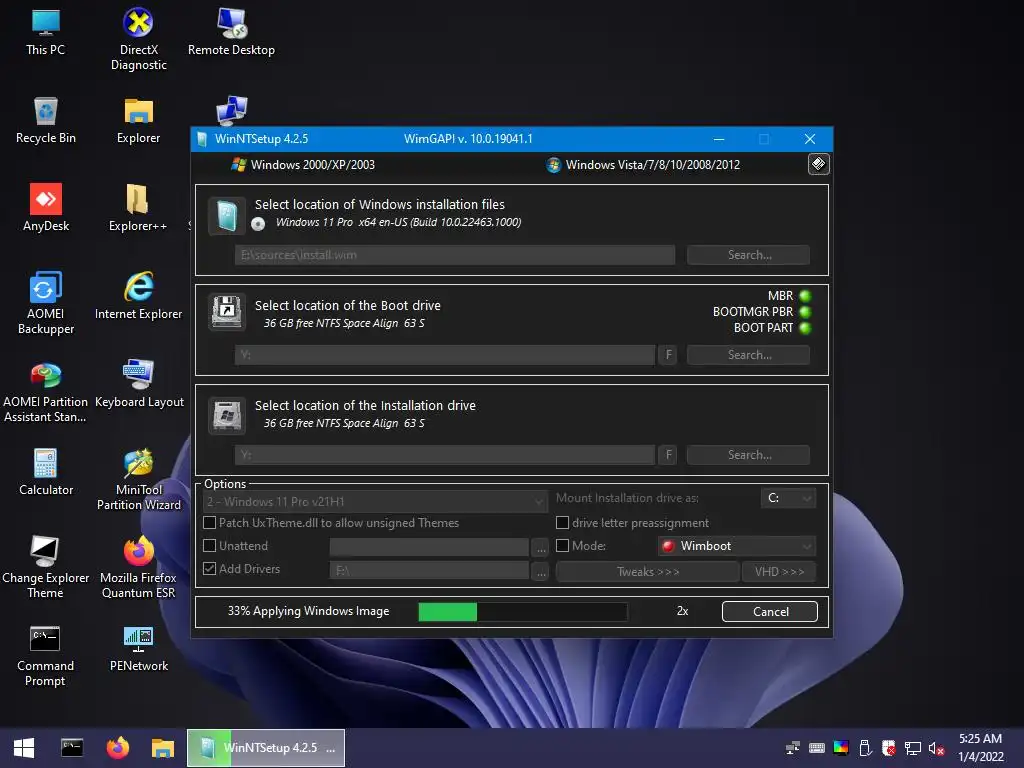Click the WinNTSetup tools icon at top right
Screen dimensions: 1024x768
point(818,164)
